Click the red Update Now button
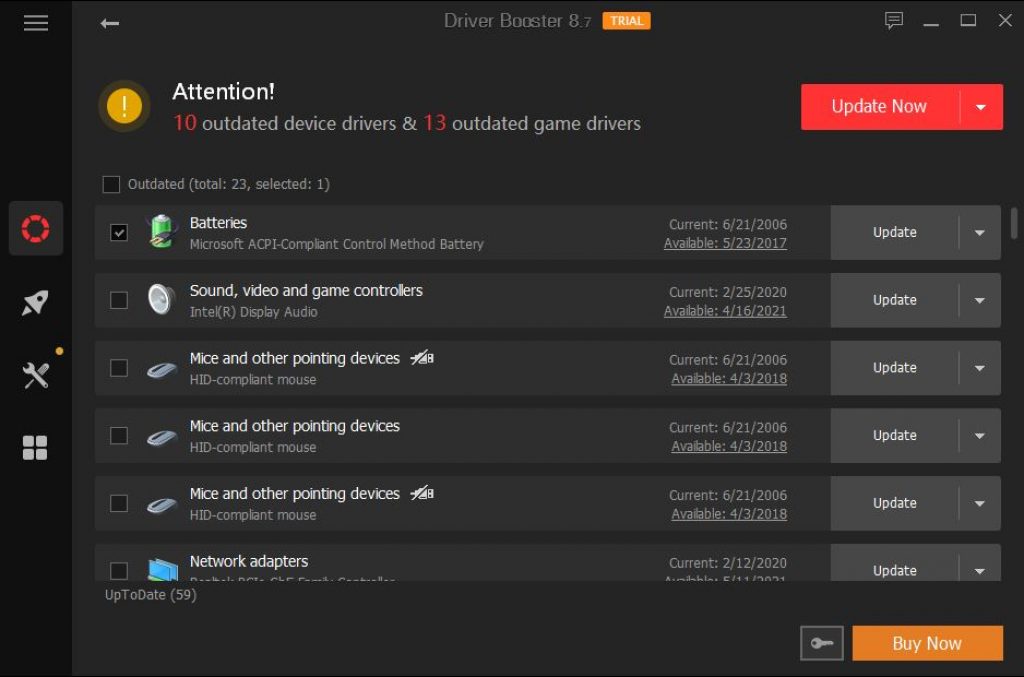The image size is (1024, 677). click(880, 106)
